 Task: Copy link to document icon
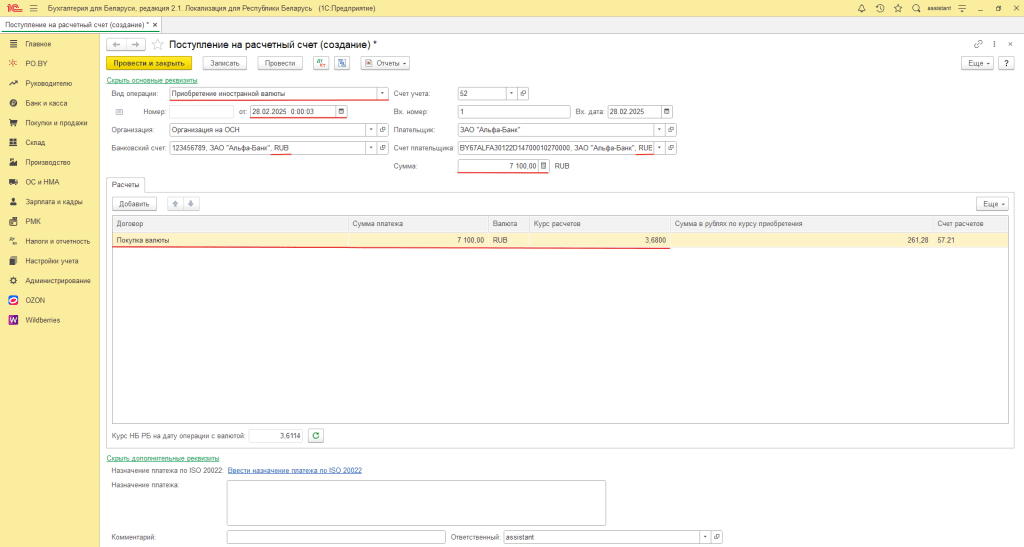click(978, 44)
